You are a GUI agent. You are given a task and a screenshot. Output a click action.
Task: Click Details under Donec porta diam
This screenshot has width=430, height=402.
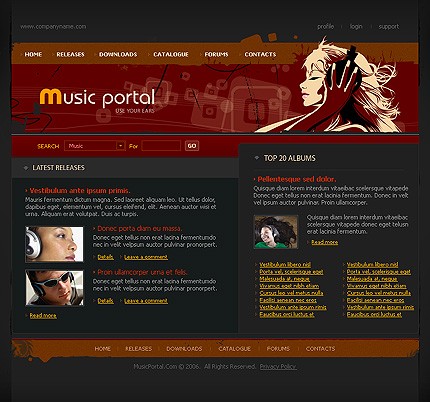pyautogui.click(x=105, y=257)
